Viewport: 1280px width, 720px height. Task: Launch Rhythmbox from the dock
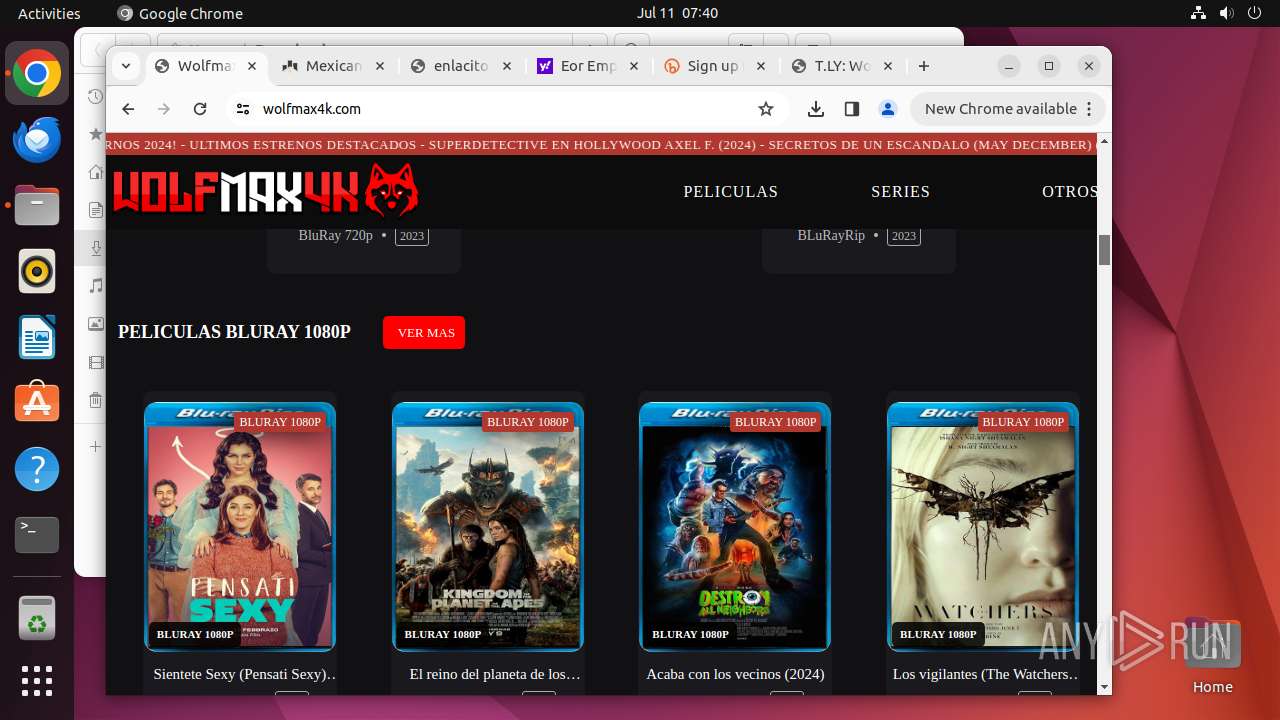37,271
